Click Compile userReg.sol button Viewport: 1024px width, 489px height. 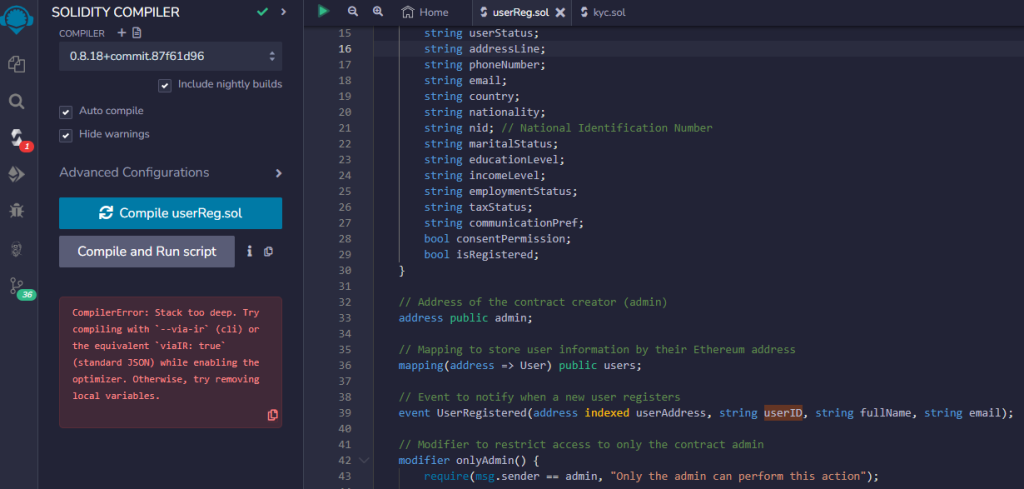(x=170, y=213)
